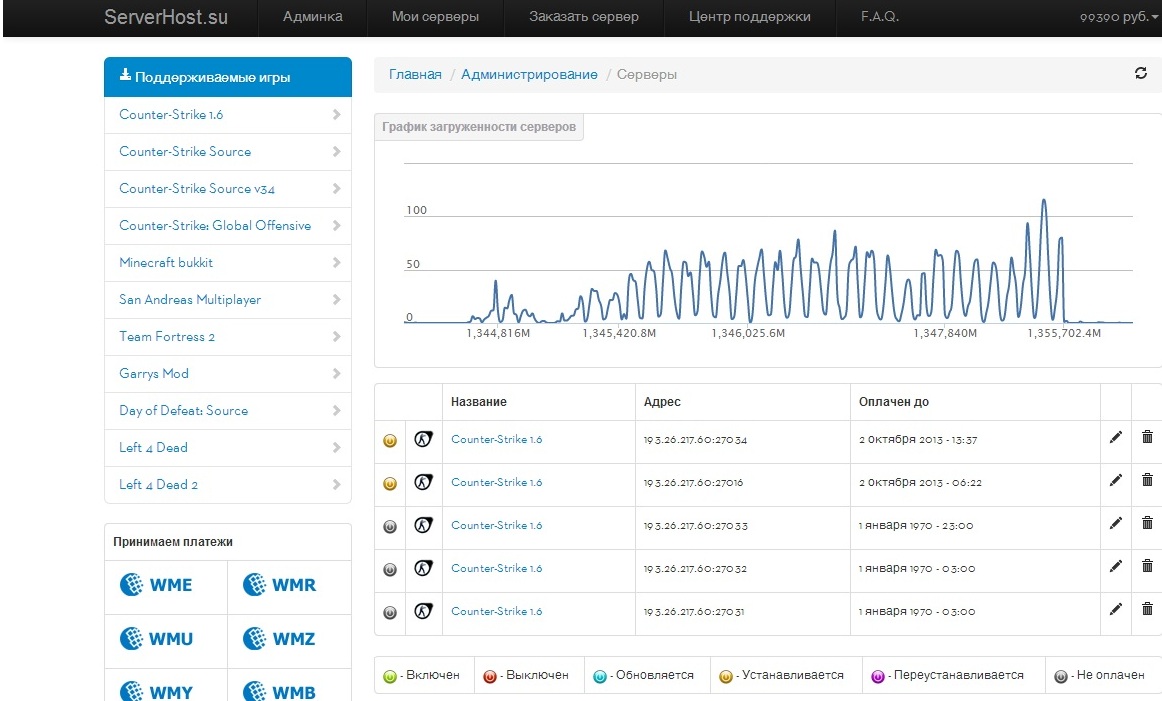Click status icon of server 193.26.217.60:27016
This screenshot has height=701, width=1162.
[x=390, y=484]
